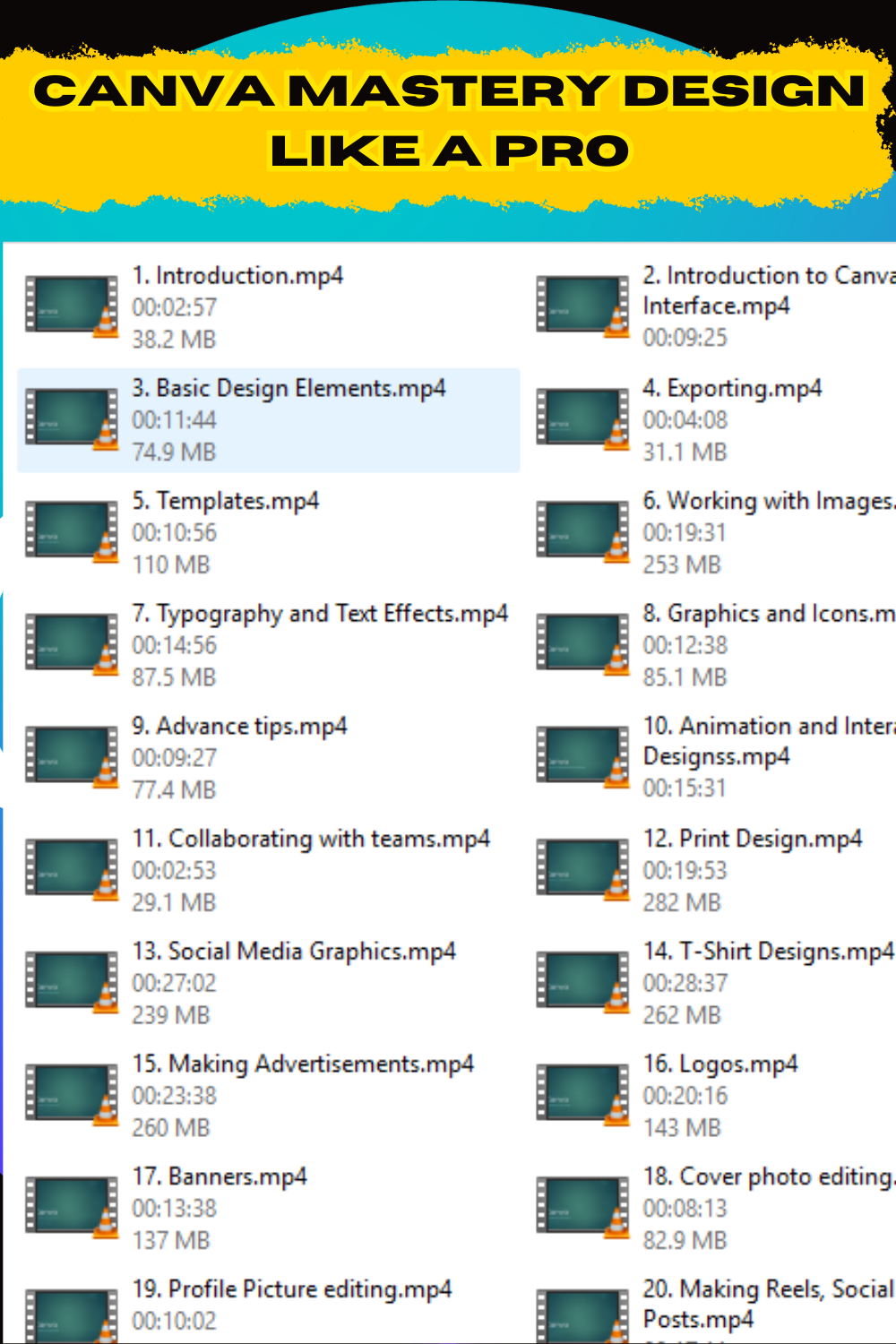The width and height of the screenshot is (896, 1344).
Task: Click the size value 85.1 MB
Action: click(685, 678)
